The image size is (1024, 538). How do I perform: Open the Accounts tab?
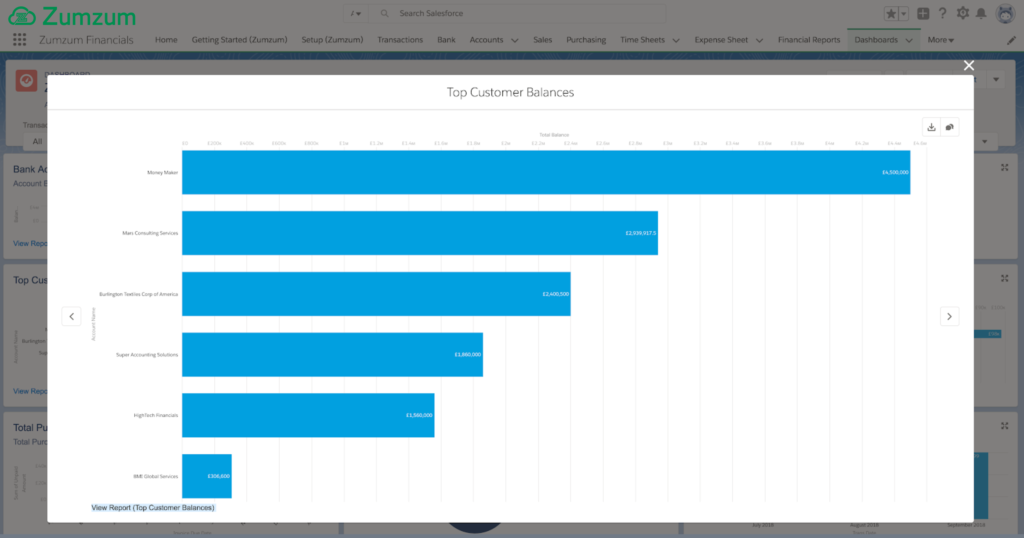click(487, 40)
